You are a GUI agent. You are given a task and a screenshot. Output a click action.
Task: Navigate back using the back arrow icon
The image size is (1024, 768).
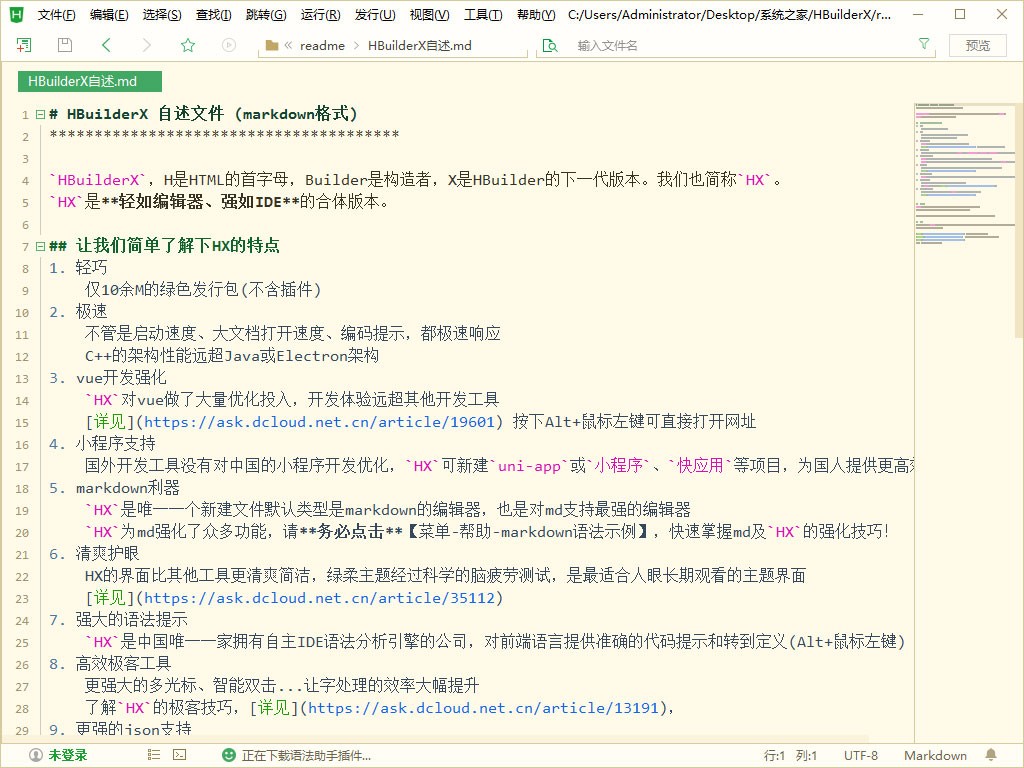[x=104, y=44]
